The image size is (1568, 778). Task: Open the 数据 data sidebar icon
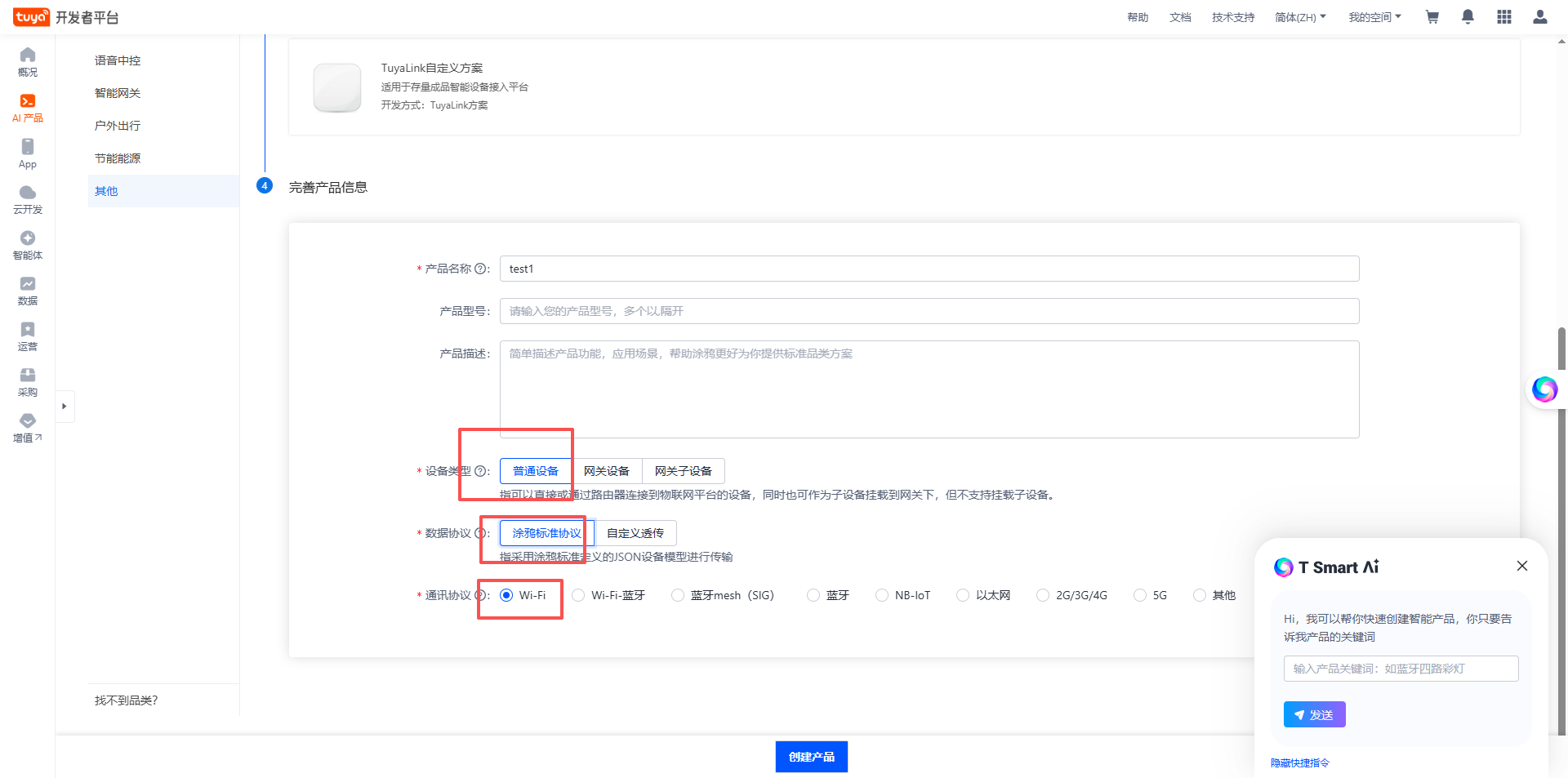tap(28, 291)
